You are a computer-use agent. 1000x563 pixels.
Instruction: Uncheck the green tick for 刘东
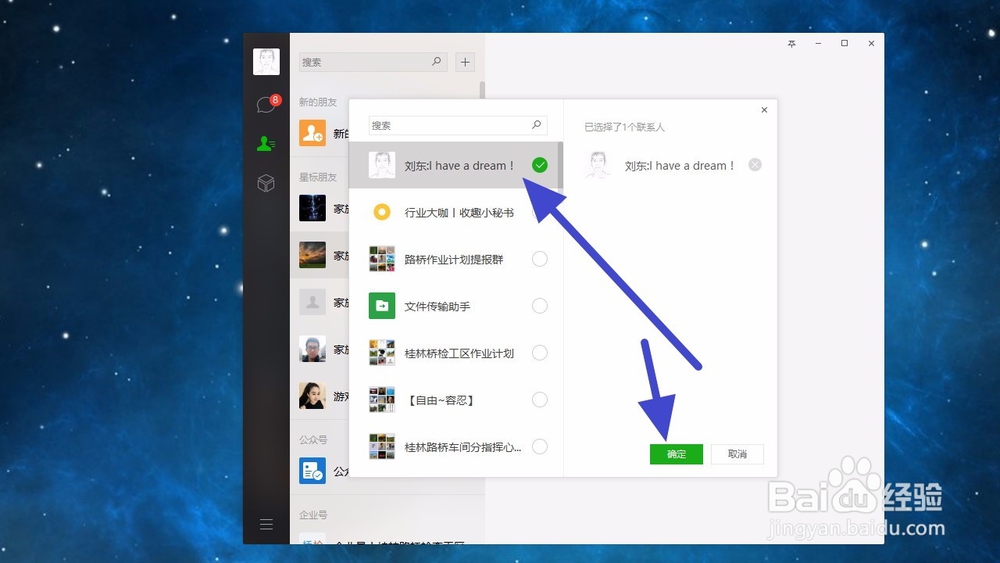(540, 165)
